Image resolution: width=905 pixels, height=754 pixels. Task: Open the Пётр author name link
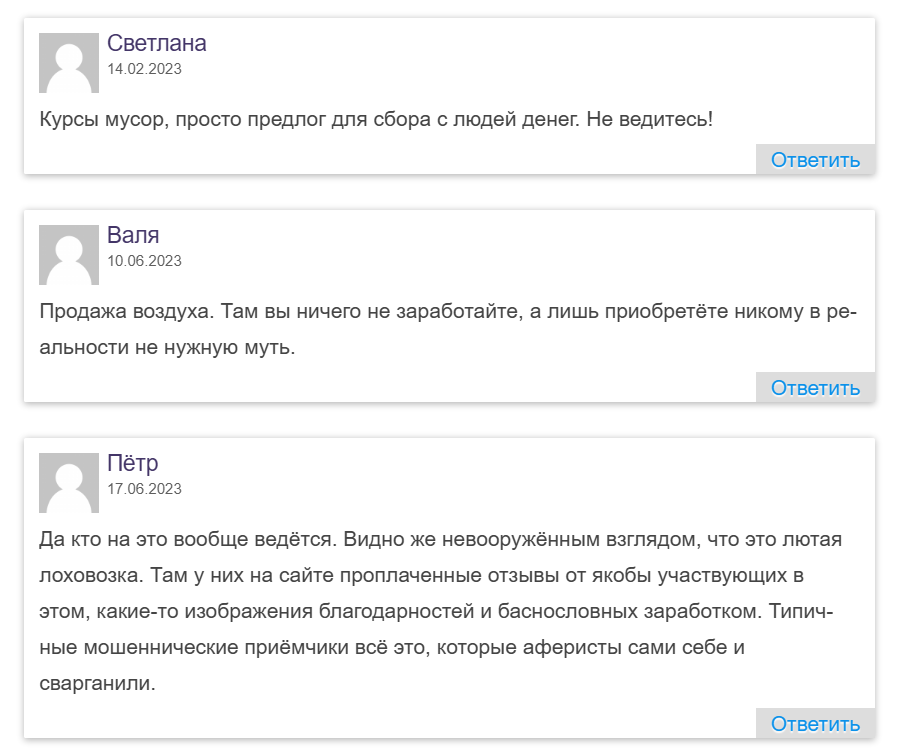[x=132, y=462]
